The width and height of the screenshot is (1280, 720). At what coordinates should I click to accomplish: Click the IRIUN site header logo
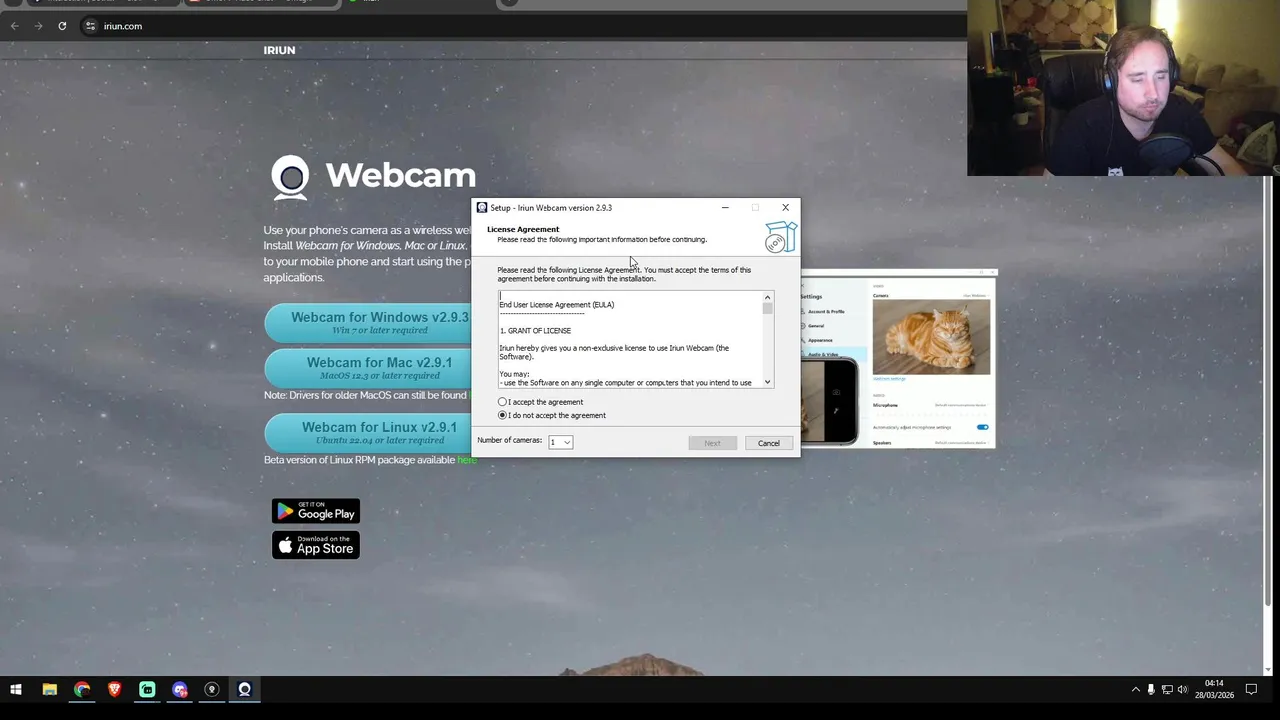(x=279, y=50)
